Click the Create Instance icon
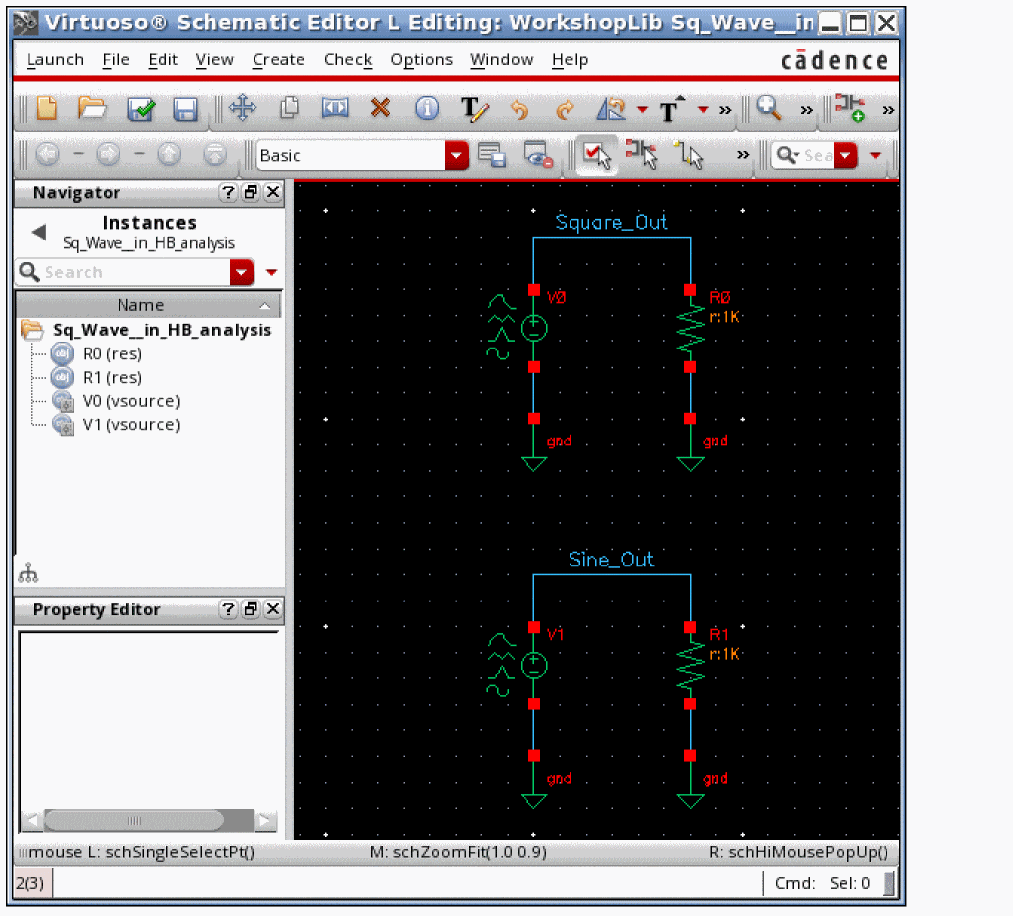Screen dimensions: 1013x916 849,108
